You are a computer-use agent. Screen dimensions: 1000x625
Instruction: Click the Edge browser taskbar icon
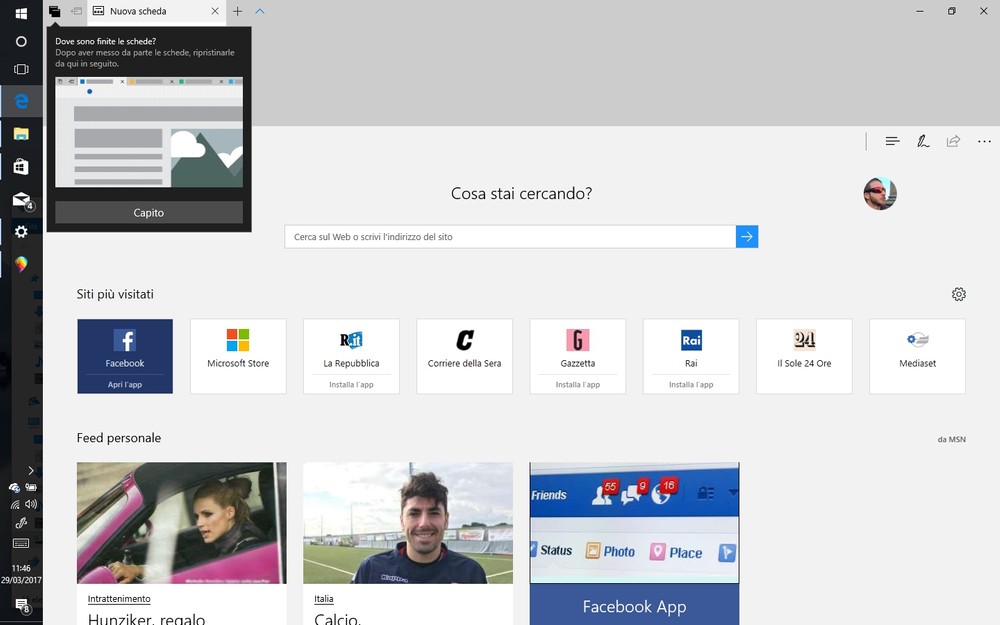(x=21, y=101)
